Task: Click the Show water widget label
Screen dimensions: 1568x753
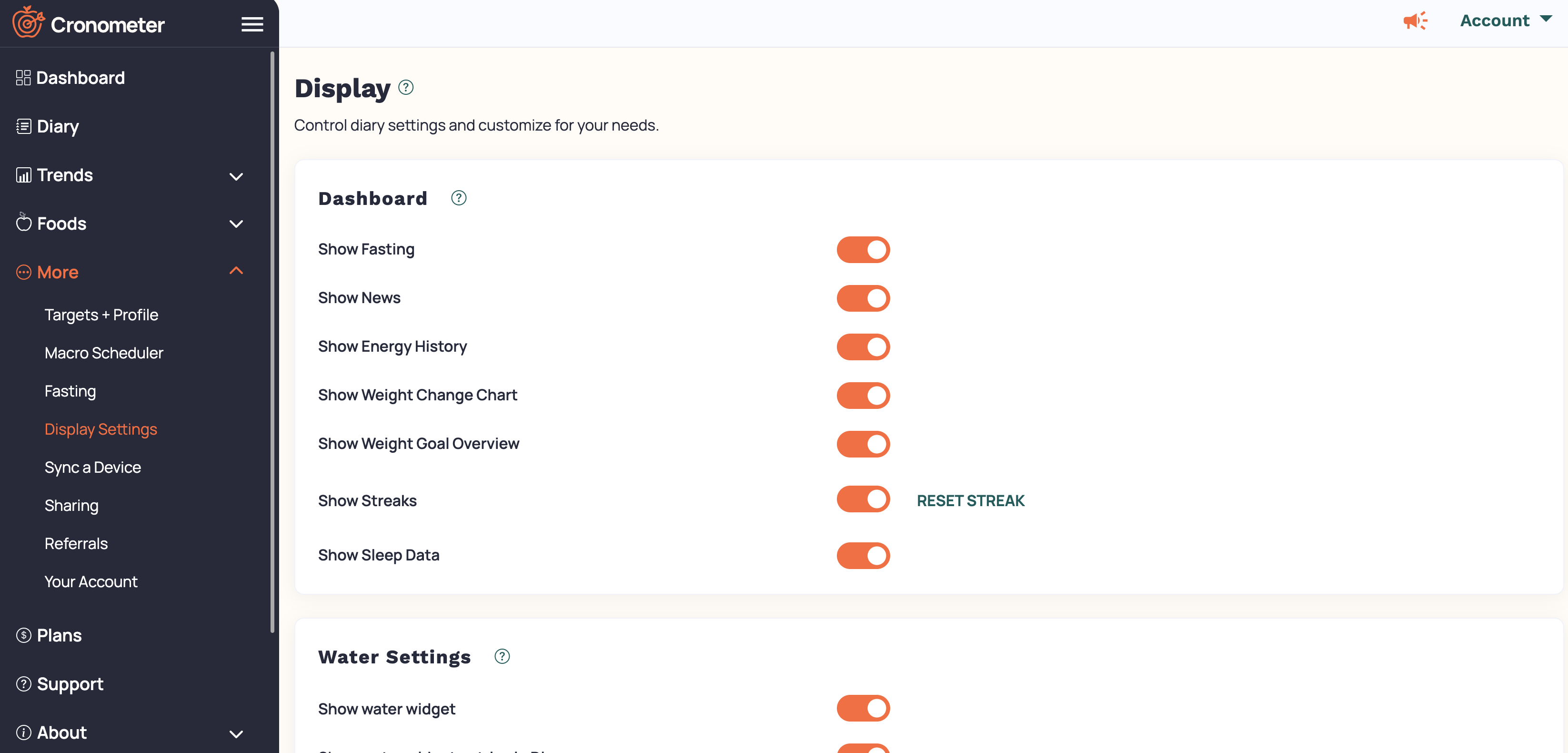Action: click(x=386, y=709)
